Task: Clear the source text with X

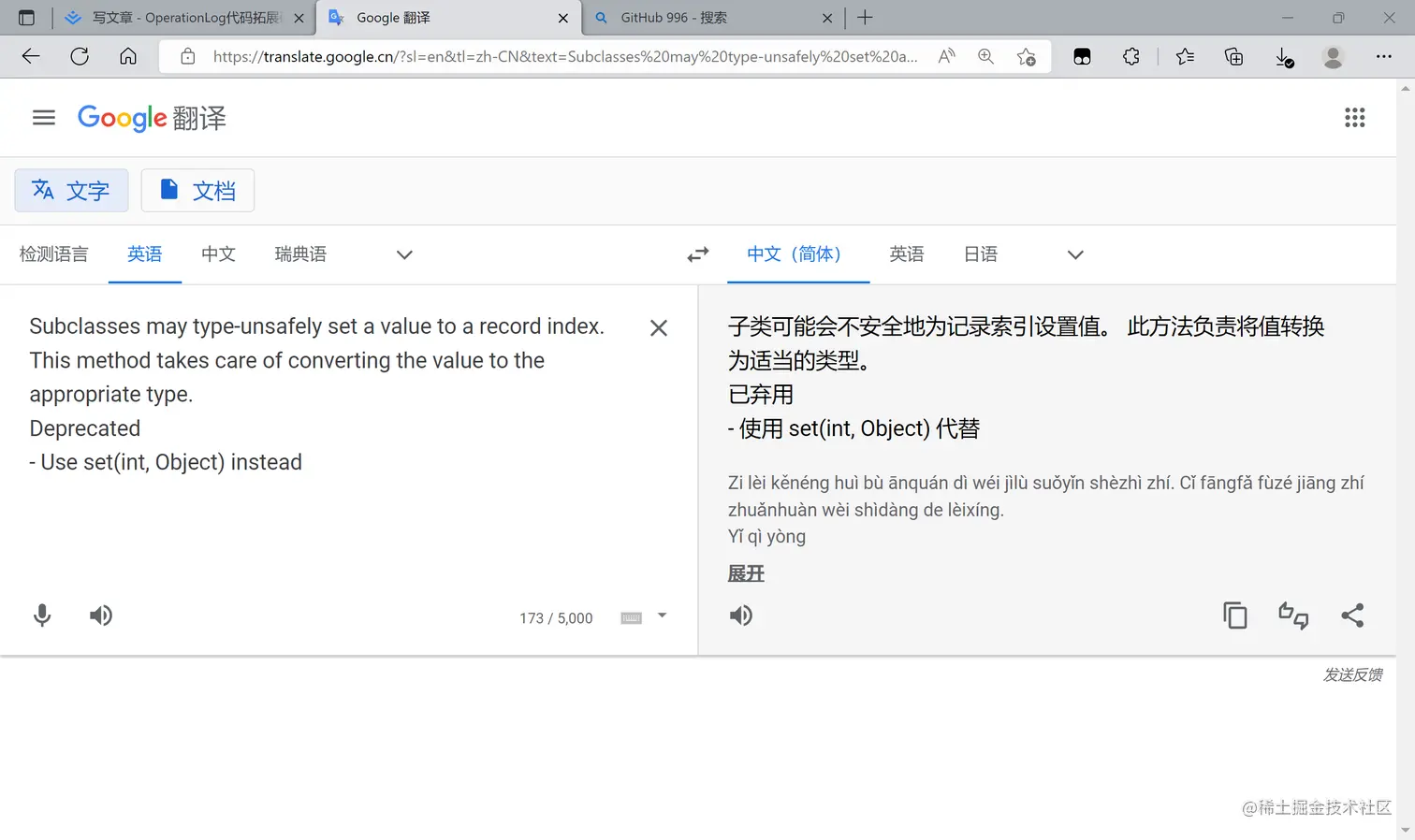Action: click(x=659, y=328)
